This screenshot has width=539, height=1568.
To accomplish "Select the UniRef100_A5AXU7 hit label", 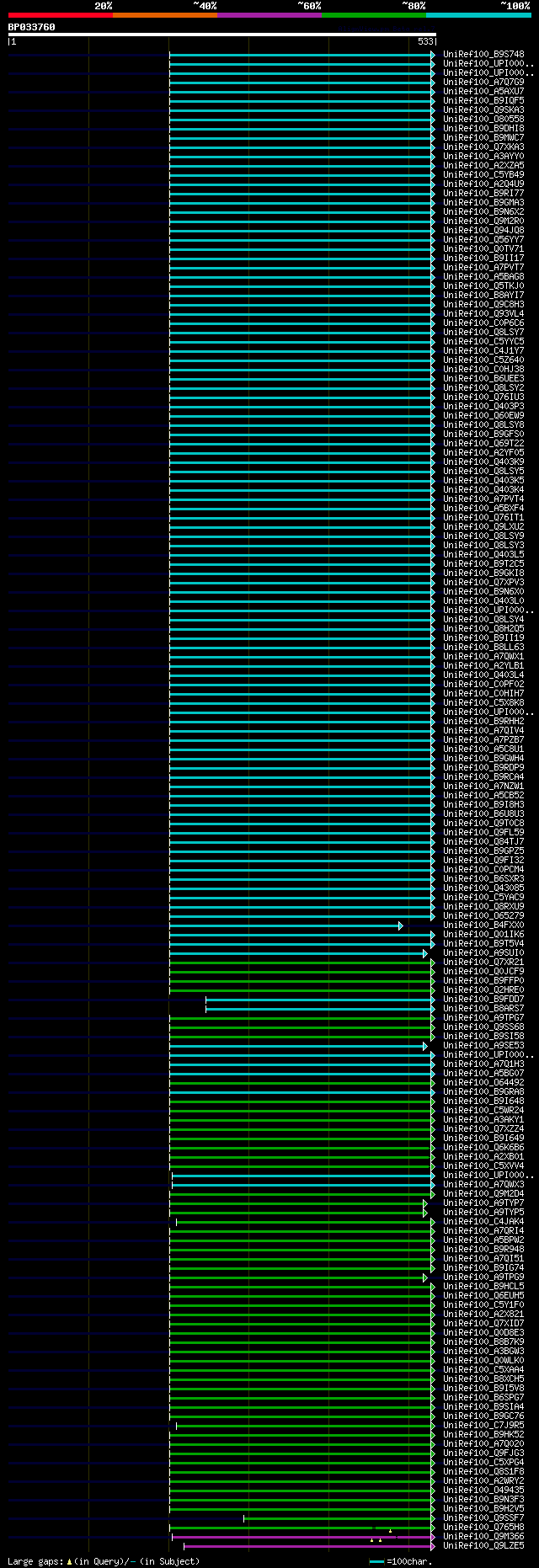I will 483,92.
